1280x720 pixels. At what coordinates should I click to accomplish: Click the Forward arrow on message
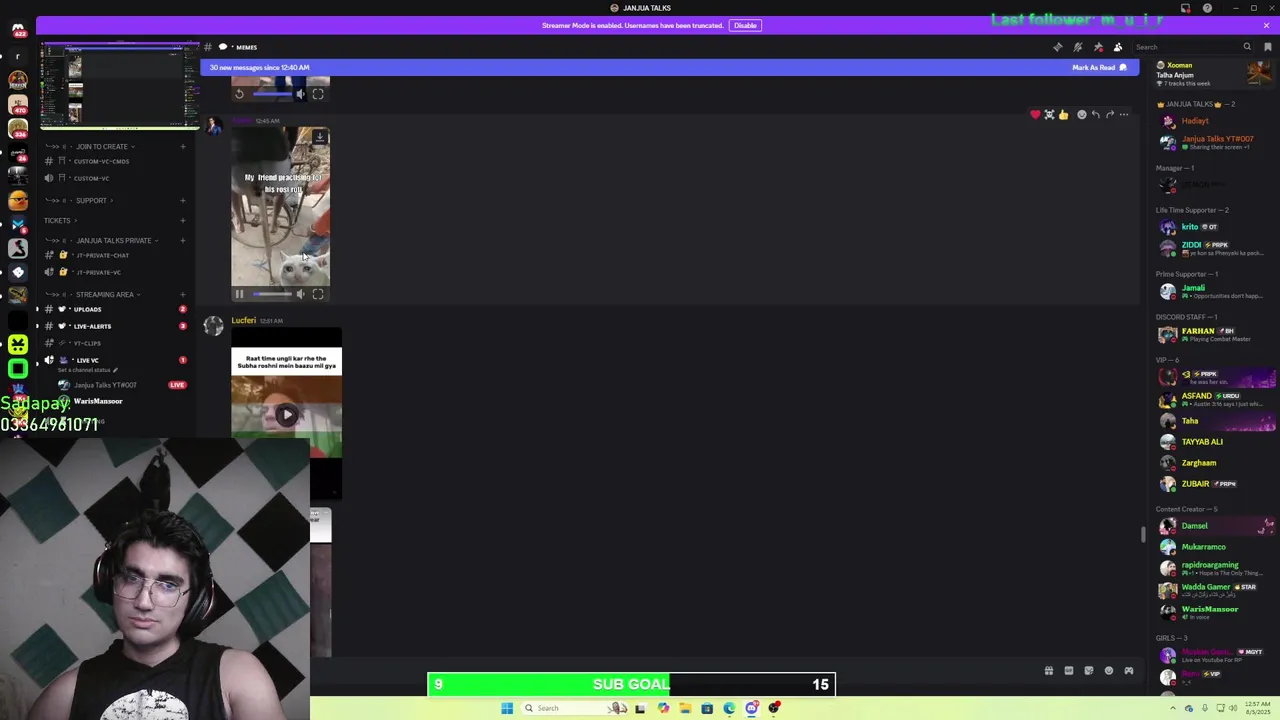coord(1109,115)
